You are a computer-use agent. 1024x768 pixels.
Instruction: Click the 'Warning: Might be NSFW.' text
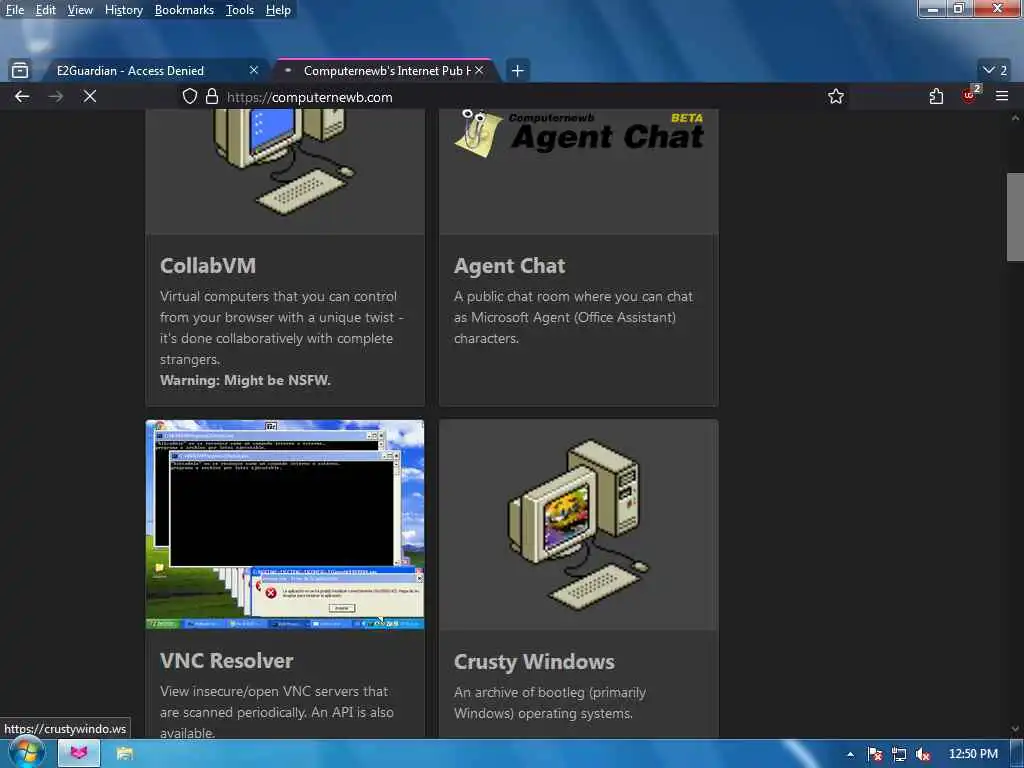tap(245, 380)
